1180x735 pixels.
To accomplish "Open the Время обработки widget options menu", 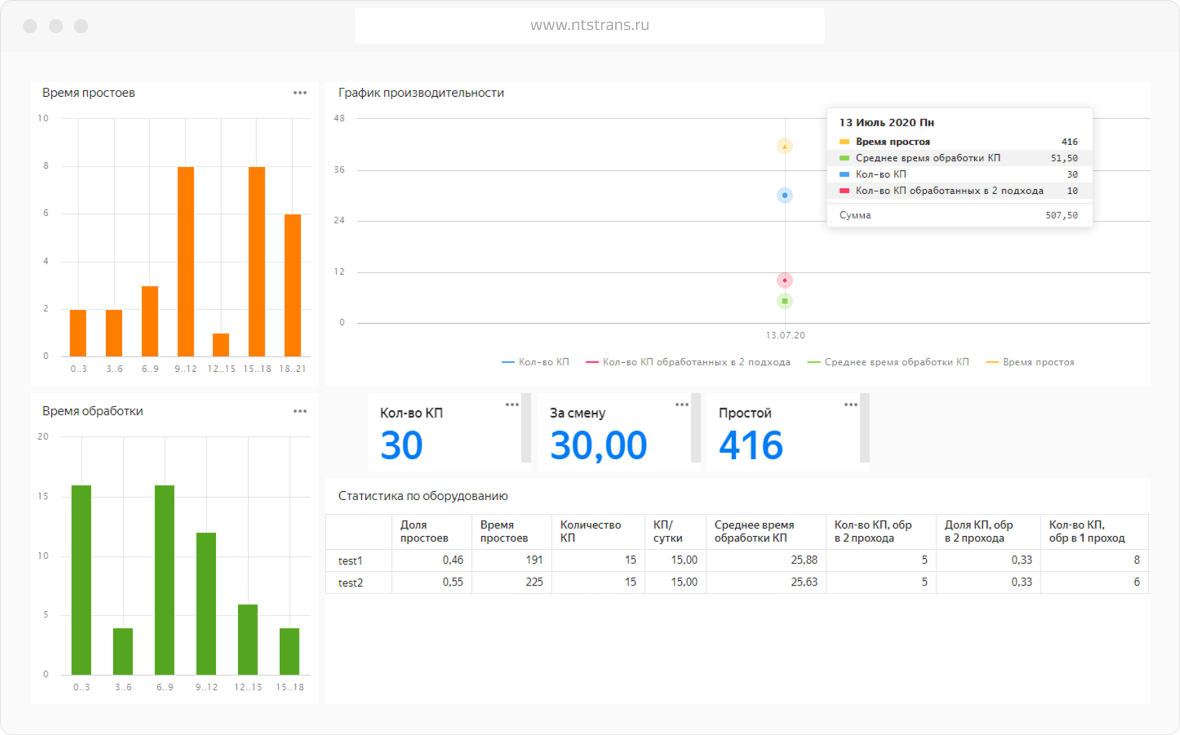I will [300, 411].
